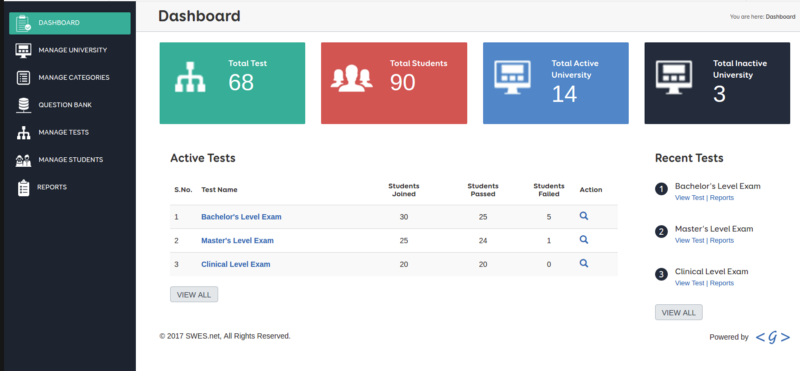
Task: Click View Test under Clinical Level Exam
Action: coord(689,283)
